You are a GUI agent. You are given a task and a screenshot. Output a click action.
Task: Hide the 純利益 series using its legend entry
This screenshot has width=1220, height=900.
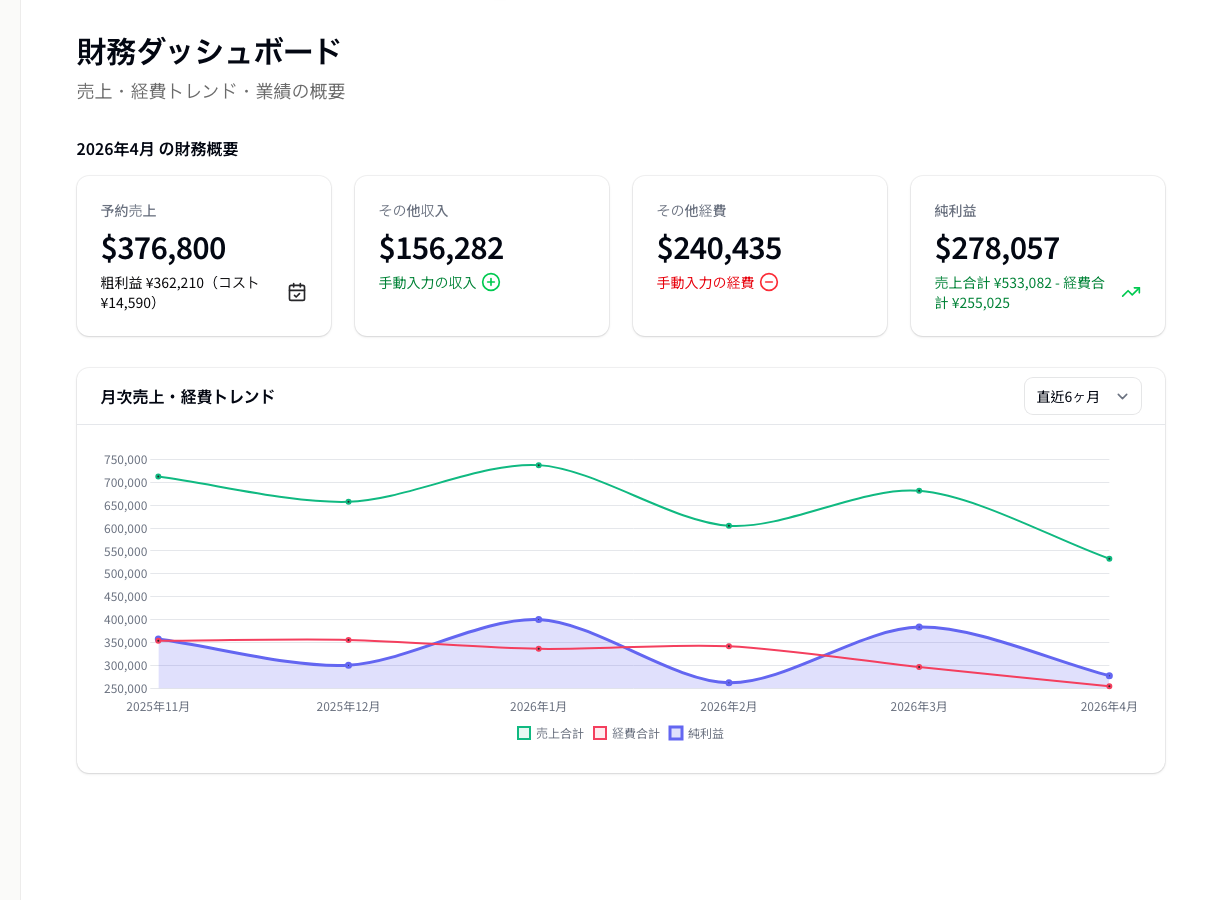[697, 733]
